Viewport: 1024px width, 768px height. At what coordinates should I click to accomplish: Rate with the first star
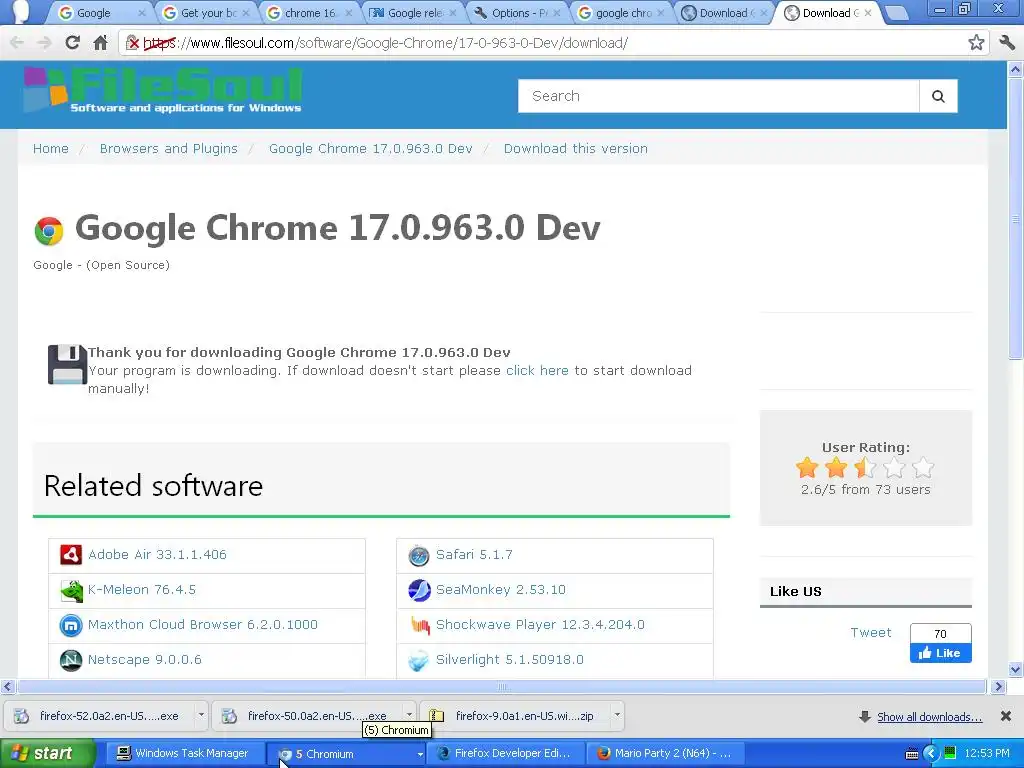click(x=807, y=468)
